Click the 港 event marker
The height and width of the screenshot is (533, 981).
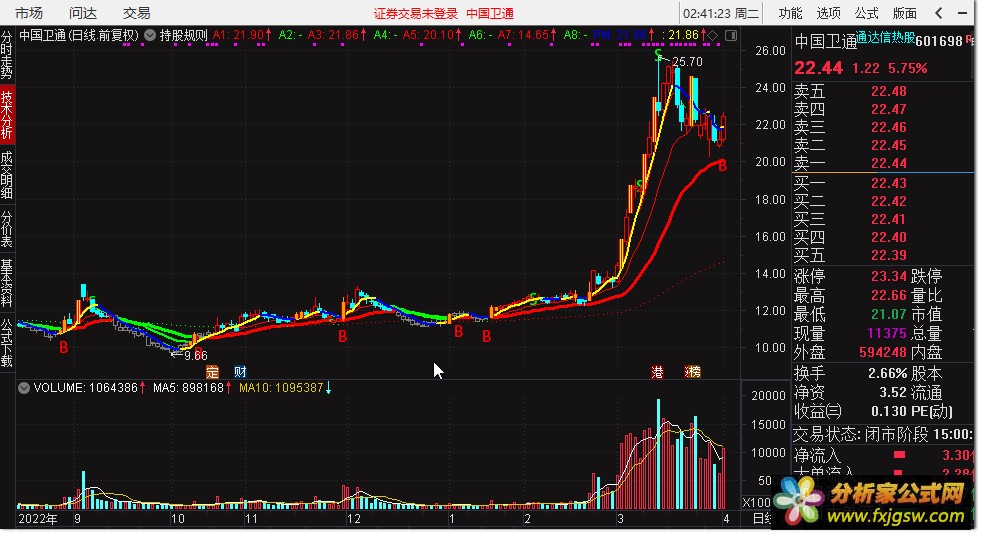657,372
